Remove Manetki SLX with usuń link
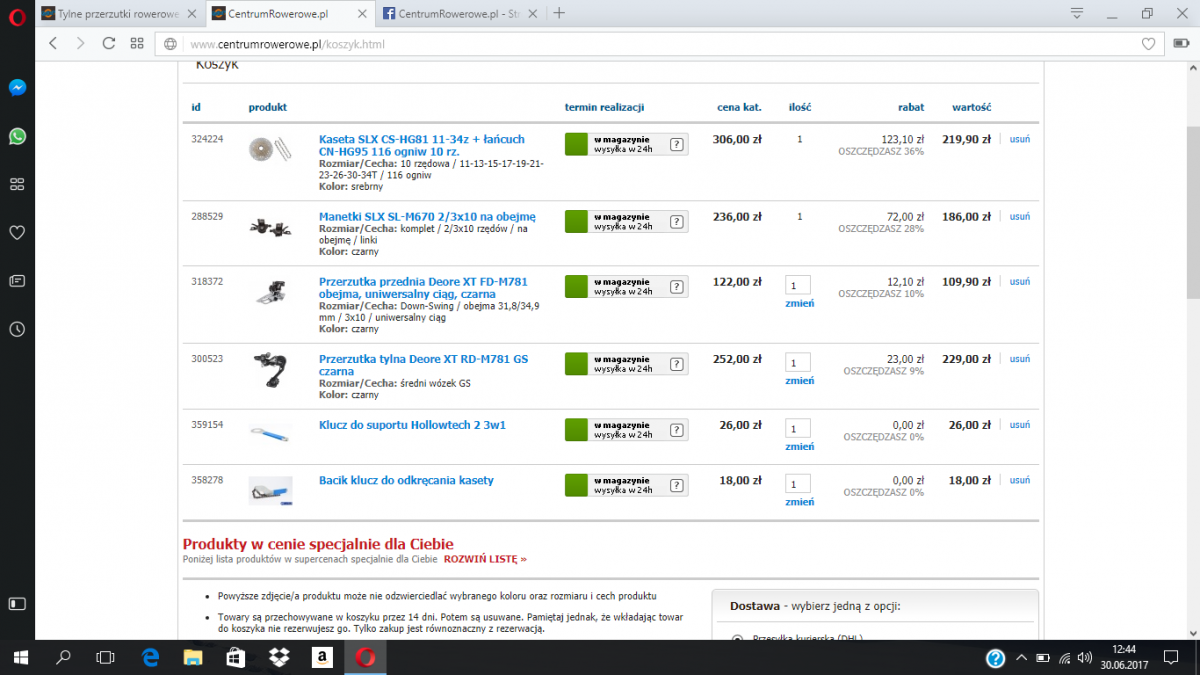This screenshot has height=675, width=1200. [1019, 216]
